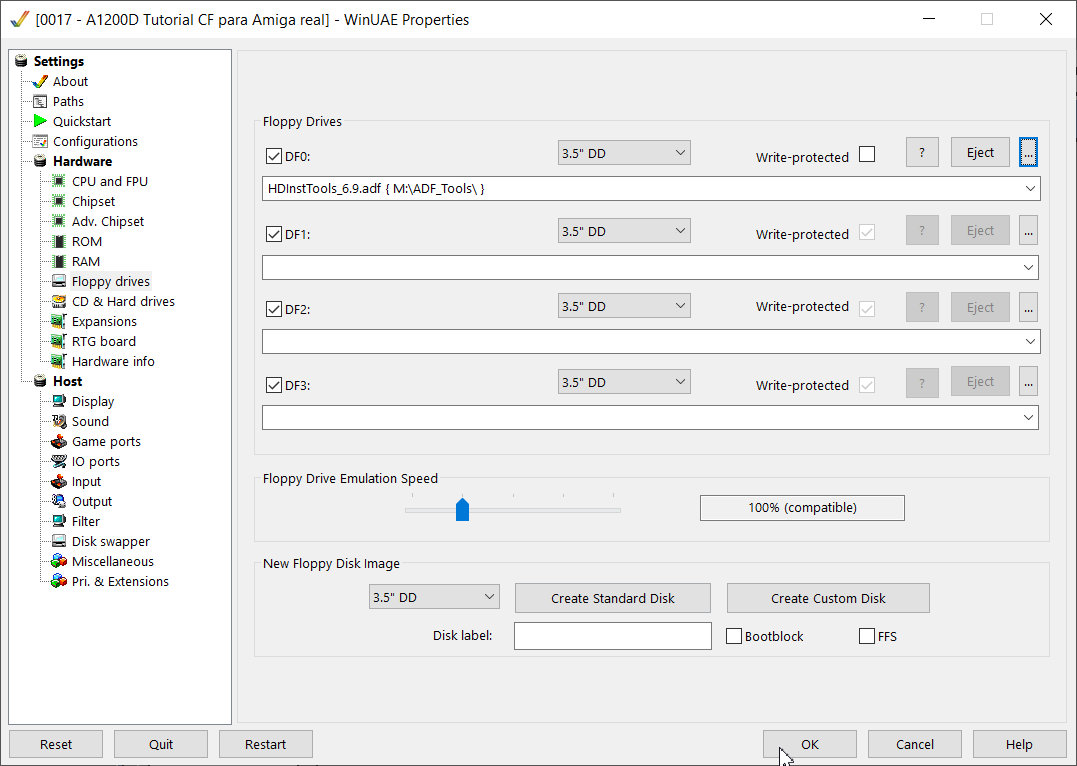Viewport: 1077px width, 766px height.
Task: Expand the DF1 disk image path dropdown
Action: 1028,267
